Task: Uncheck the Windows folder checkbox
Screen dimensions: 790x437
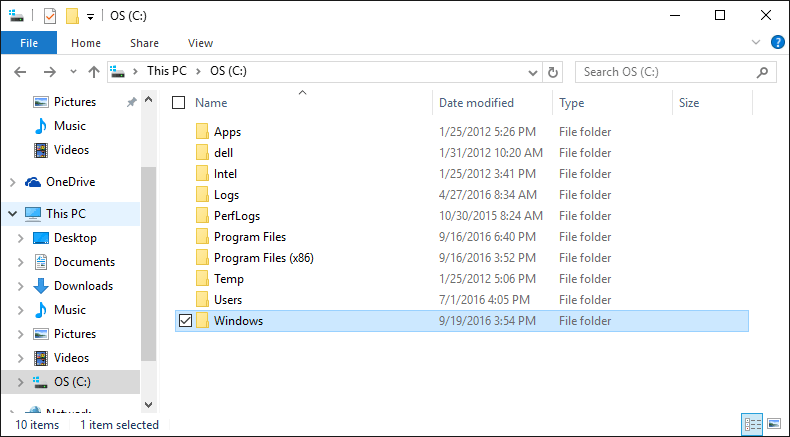Action: (x=185, y=321)
